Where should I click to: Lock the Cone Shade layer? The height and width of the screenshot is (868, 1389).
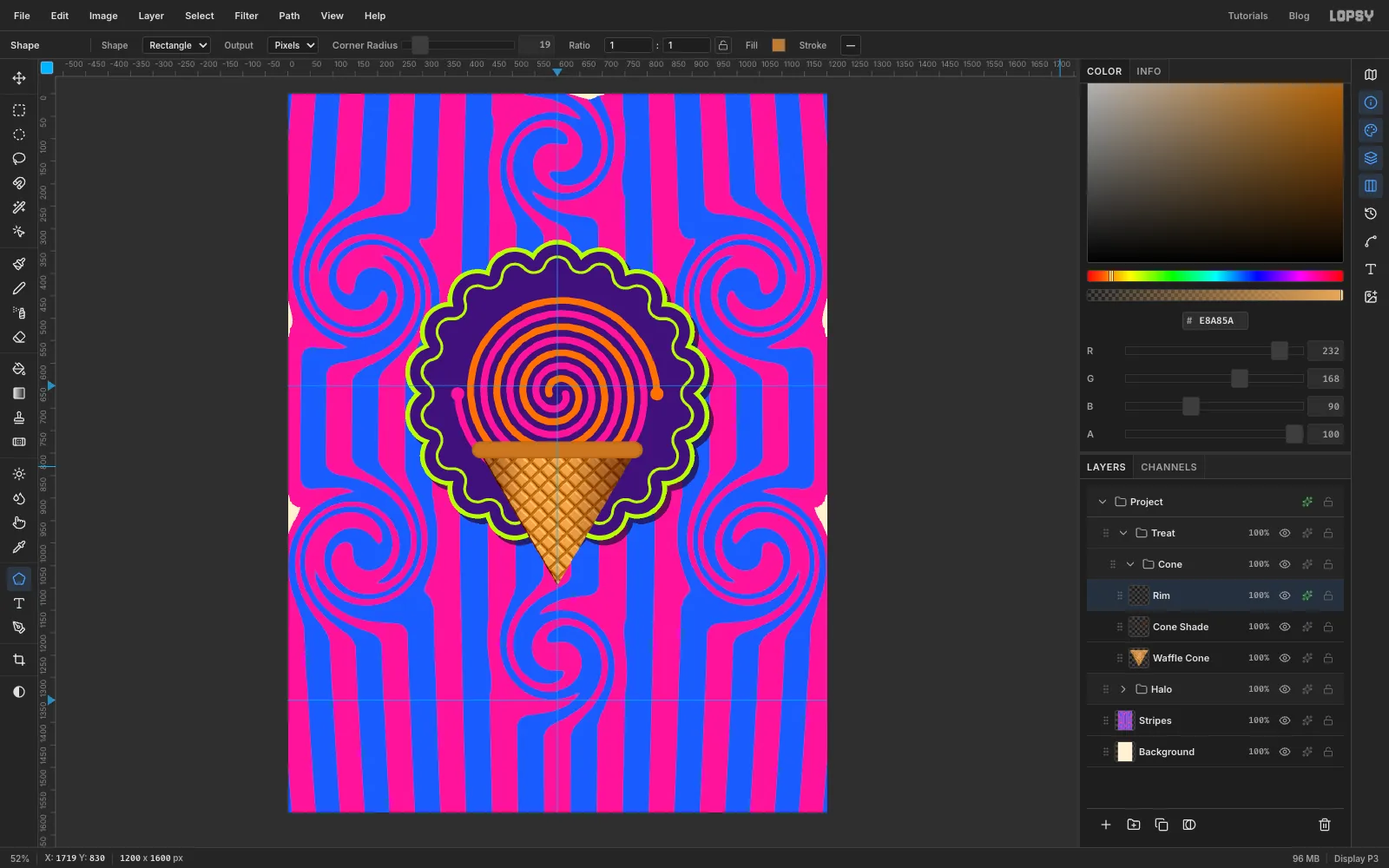pos(1328,627)
